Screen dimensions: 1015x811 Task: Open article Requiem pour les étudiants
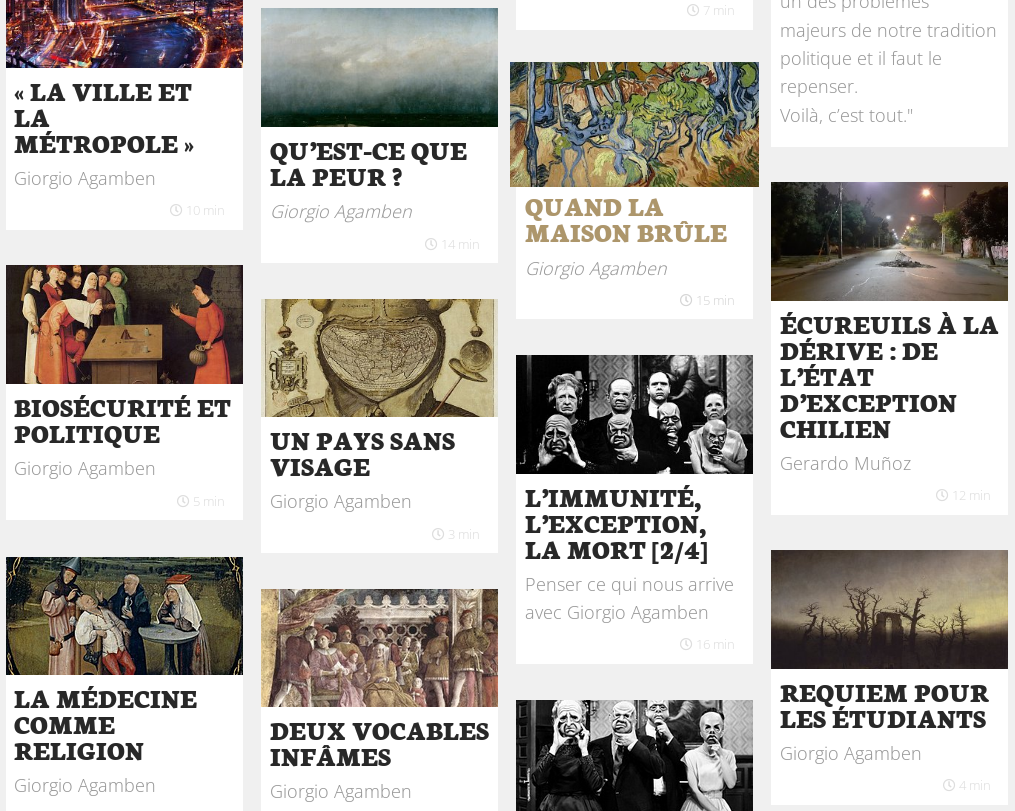884,706
